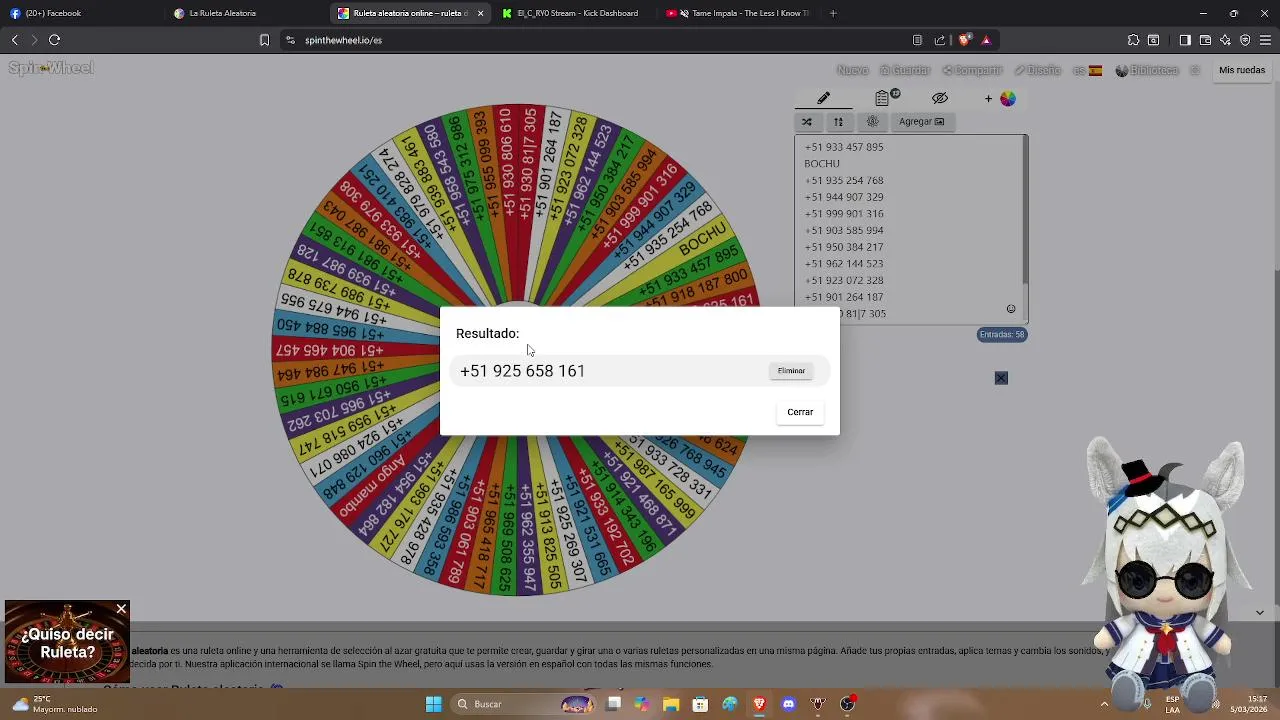The image size is (1280, 720).
Task: Open Brave Shields lion icon
Action: point(964,40)
